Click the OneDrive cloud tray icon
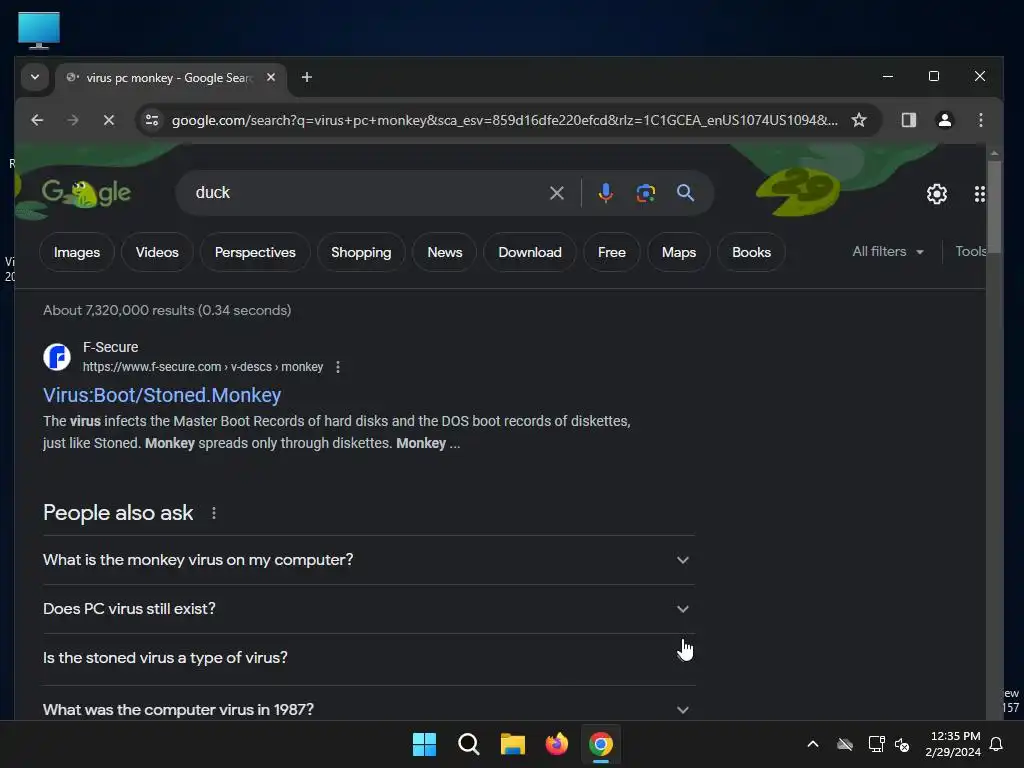The image size is (1024, 768). coord(845,744)
